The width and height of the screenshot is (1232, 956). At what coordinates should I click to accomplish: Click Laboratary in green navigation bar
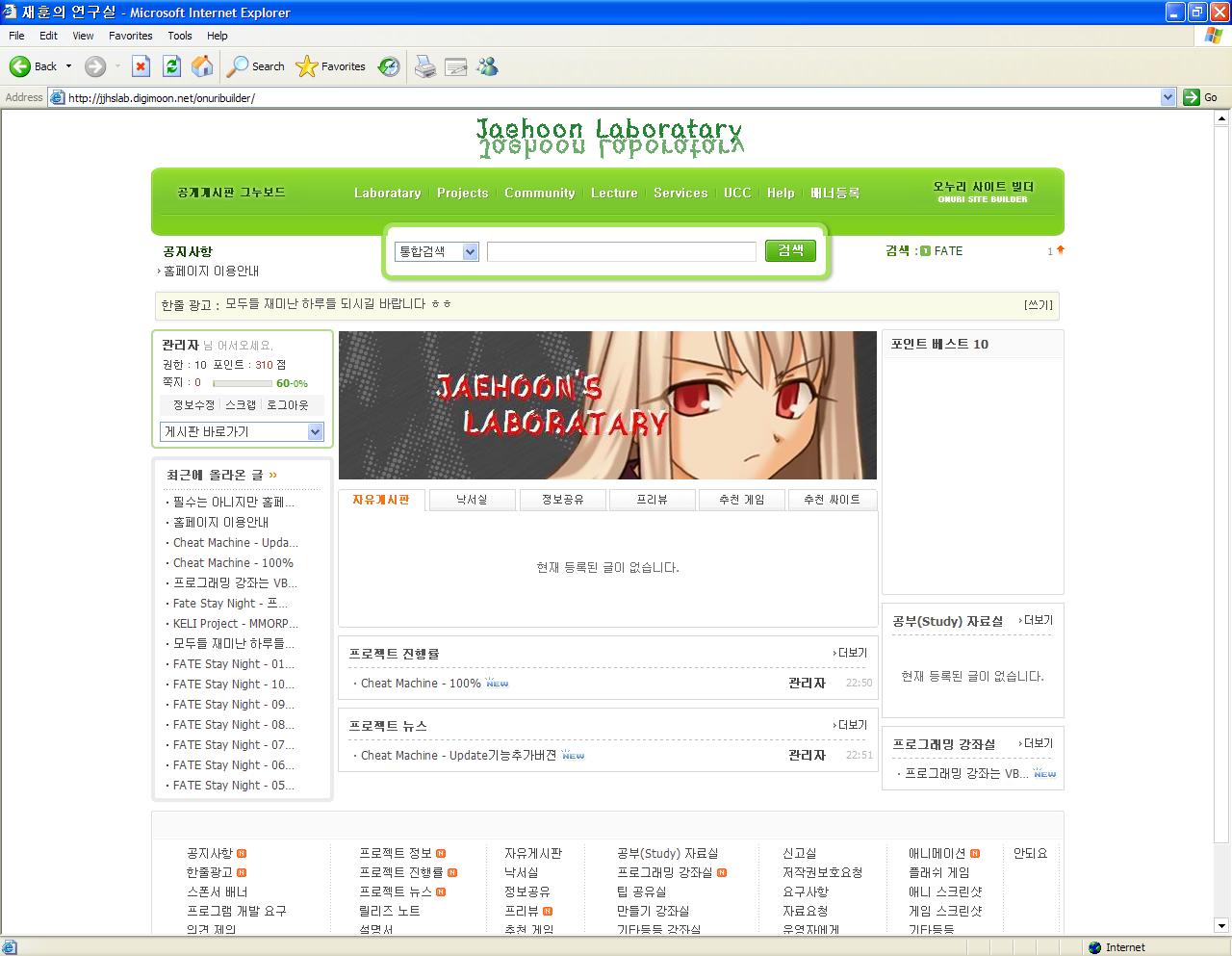[x=387, y=193]
